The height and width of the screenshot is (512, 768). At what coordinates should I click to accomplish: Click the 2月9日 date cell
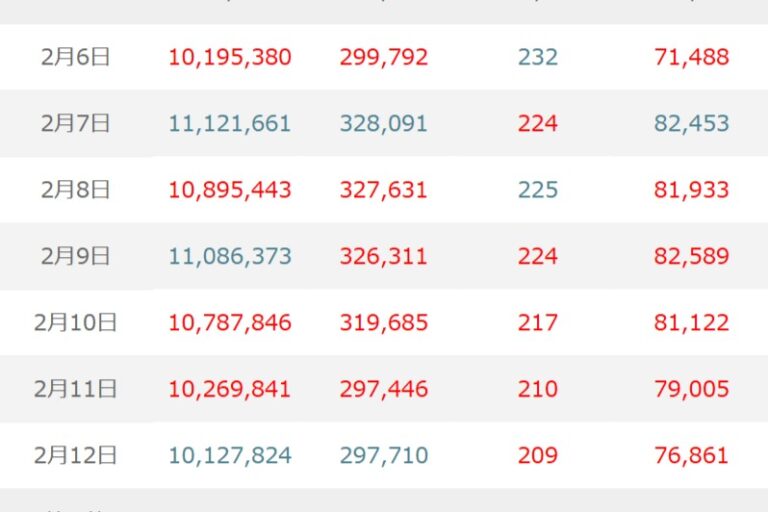click(x=76, y=256)
